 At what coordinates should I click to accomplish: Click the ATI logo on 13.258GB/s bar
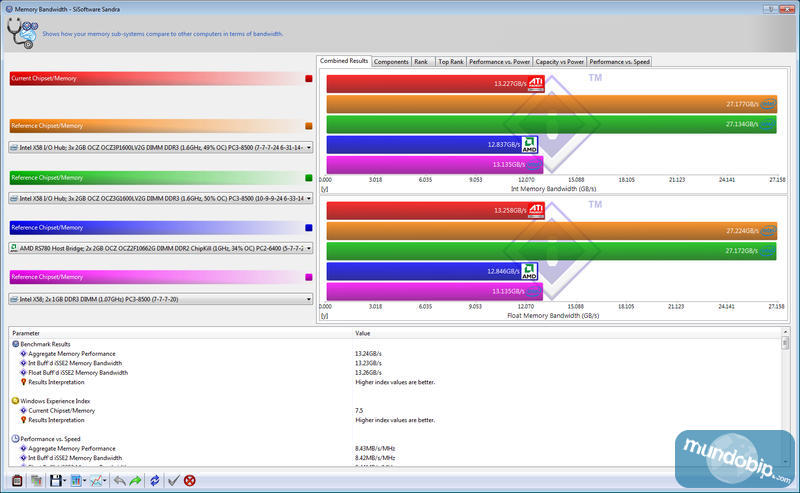tap(536, 210)
